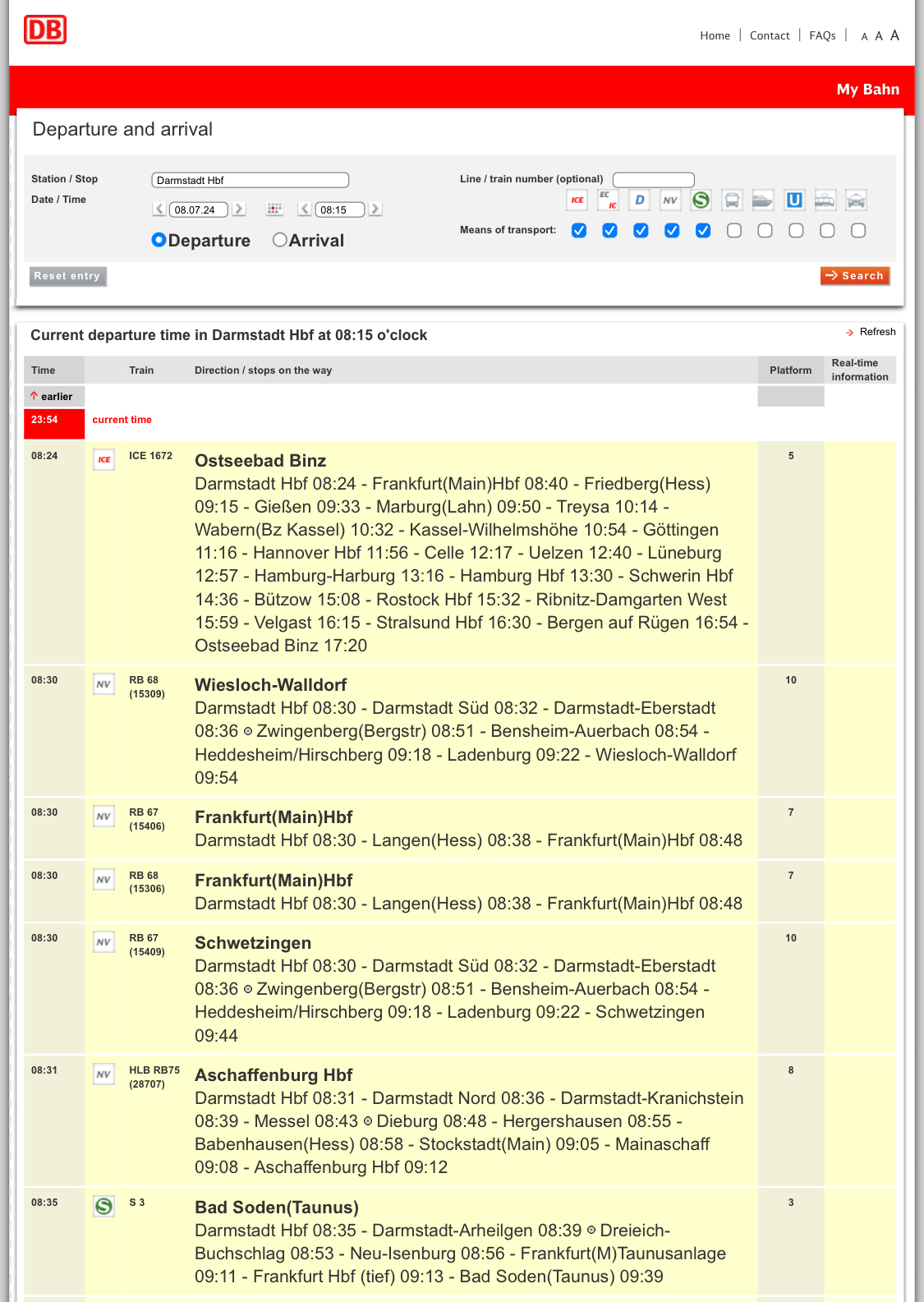Click the S-Bahn green transport icon in form
924x1302 pixels.
[701, 200]
